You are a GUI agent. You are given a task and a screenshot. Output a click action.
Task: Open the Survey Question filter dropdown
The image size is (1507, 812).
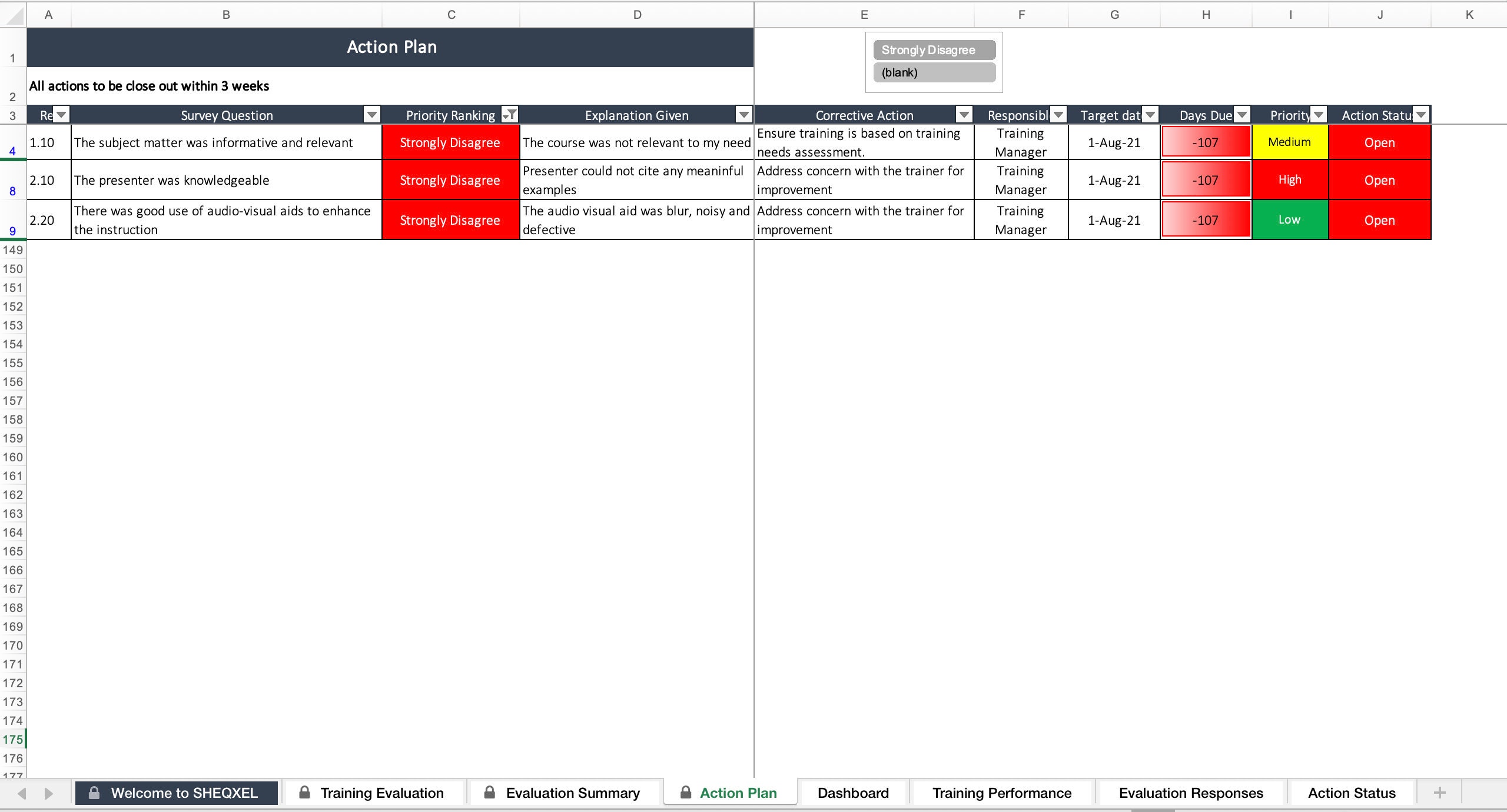pyautogui.click(x=371, y=114)
